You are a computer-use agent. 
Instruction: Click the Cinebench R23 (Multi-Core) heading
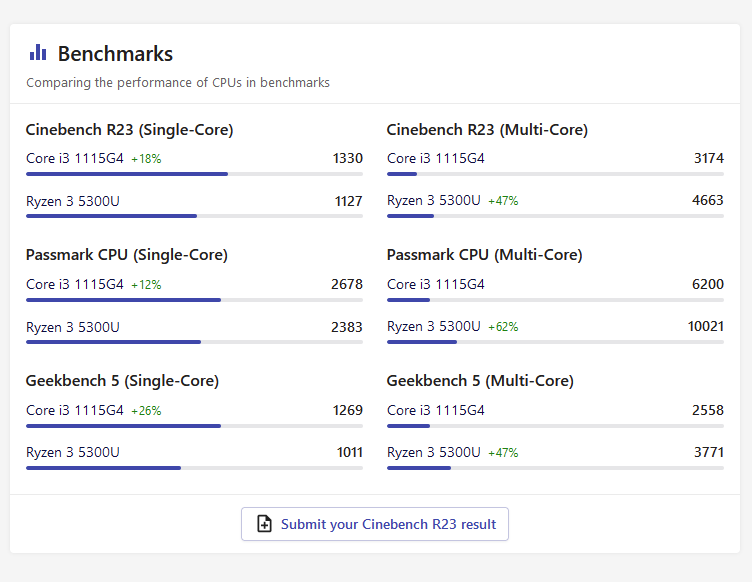(x=487, y=130)
